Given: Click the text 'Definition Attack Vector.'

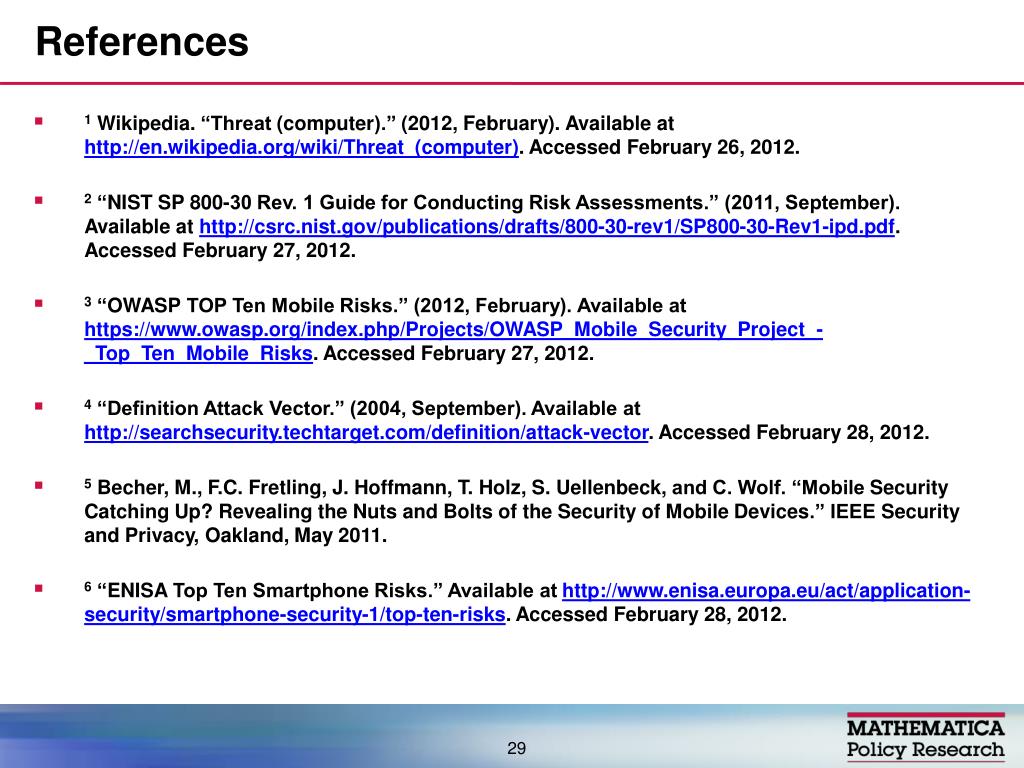Looking at the screenshot, I should (221, 409).
